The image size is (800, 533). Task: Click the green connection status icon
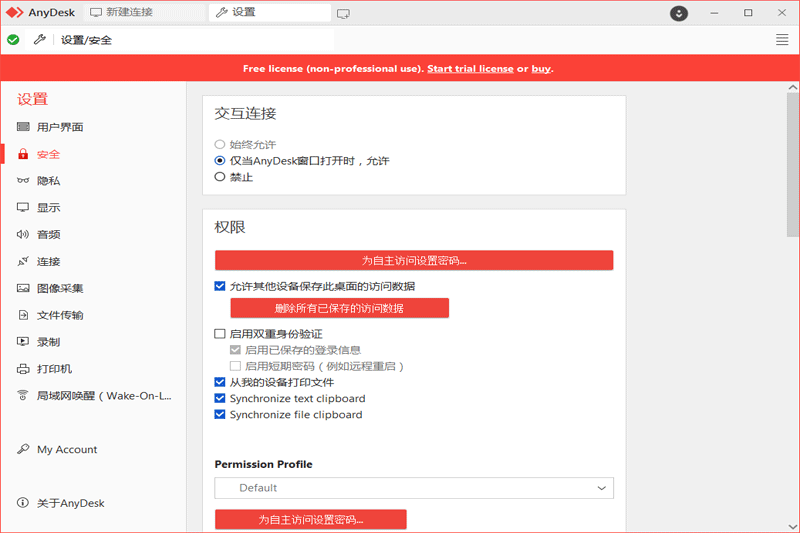click(x=13, y=40)
